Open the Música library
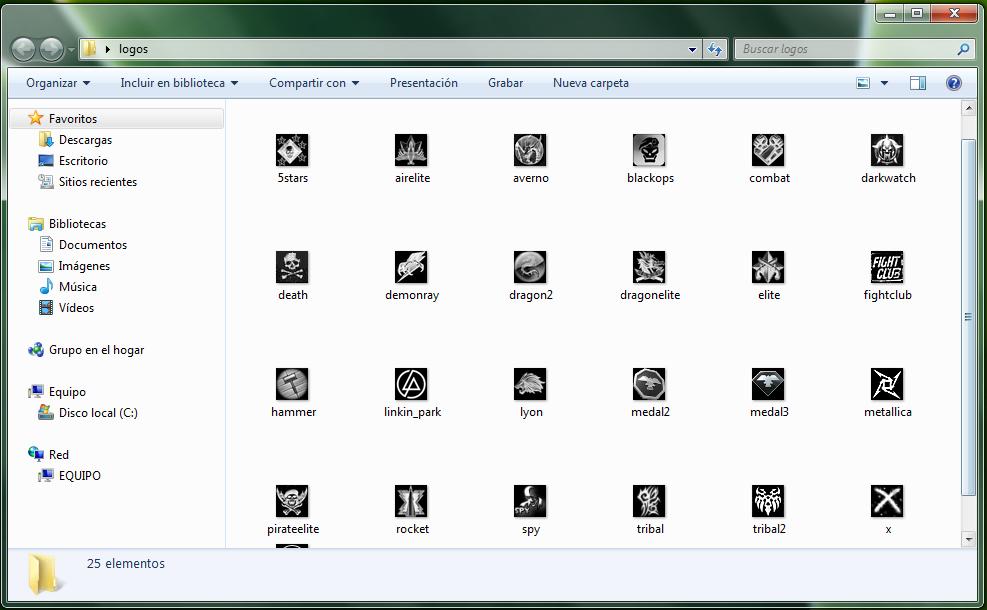Screen dimensions: 987x610 (x=77, y=286)
